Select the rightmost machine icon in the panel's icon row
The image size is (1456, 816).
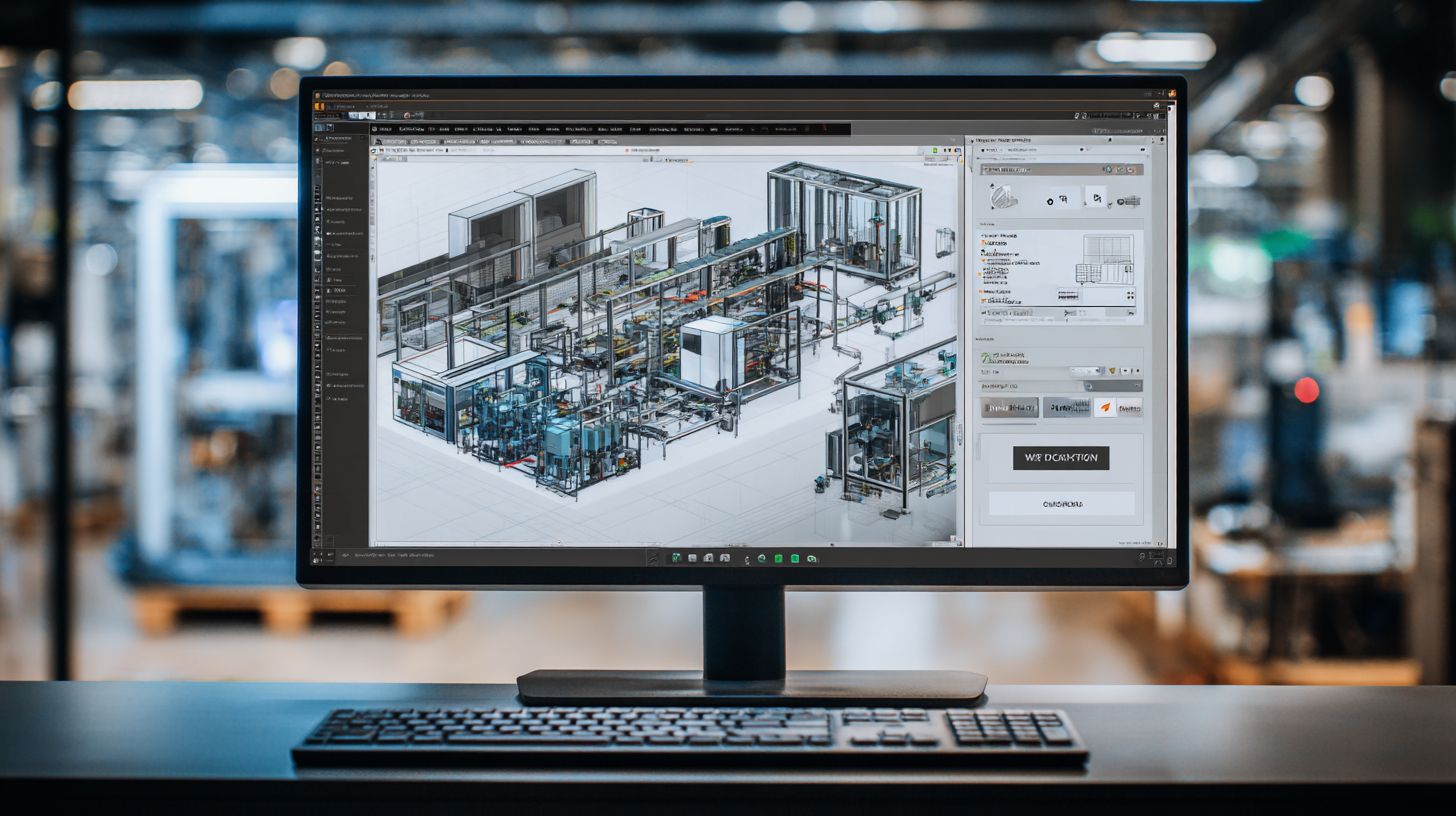click(1127, 201)
